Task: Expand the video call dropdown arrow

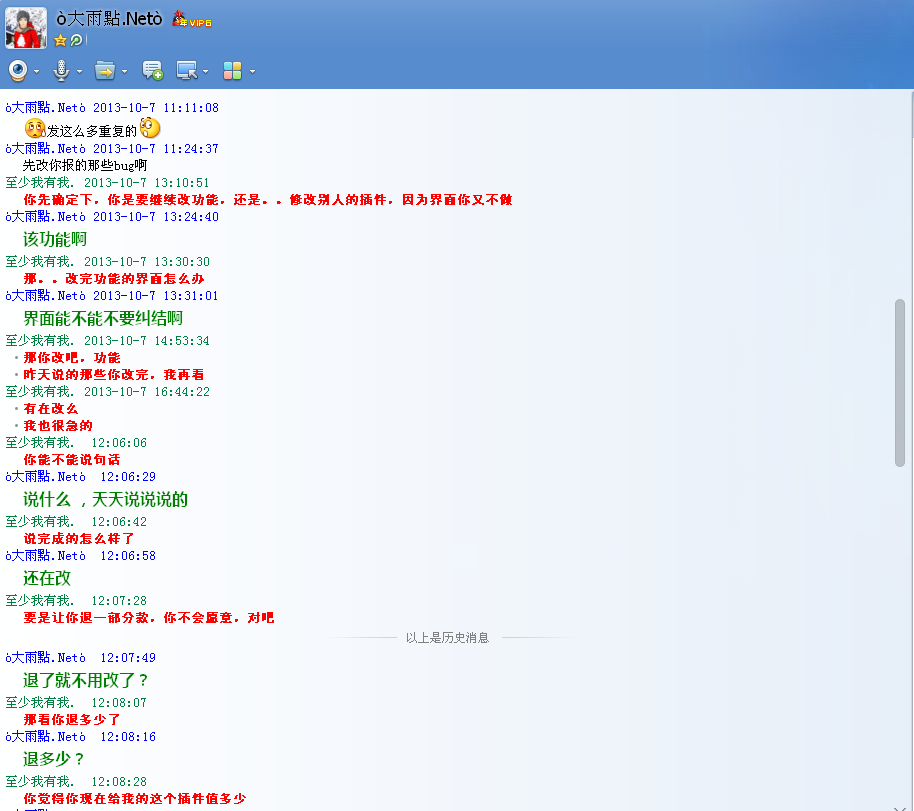Action: pos(36,71)
